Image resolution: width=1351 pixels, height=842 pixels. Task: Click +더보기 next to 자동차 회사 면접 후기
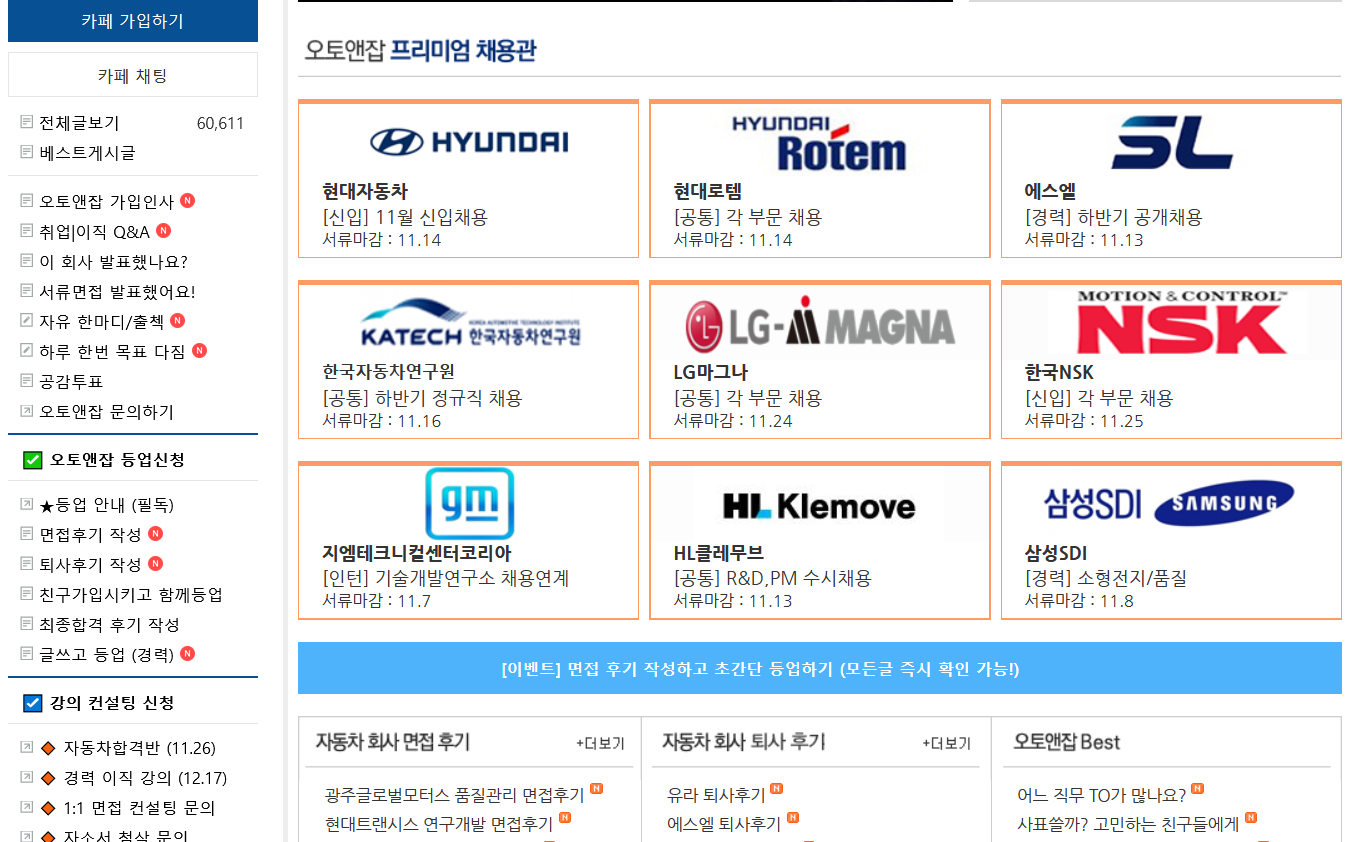click(600, 743)
